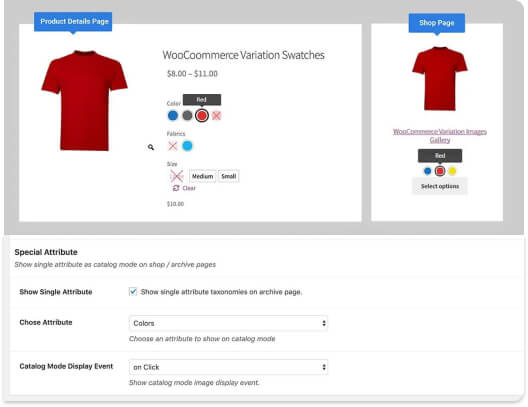Open WooCommerce Variation Images Gallery link
Image resolution: width=528 pixels, height=407 pixels.
tap(440, 136)
